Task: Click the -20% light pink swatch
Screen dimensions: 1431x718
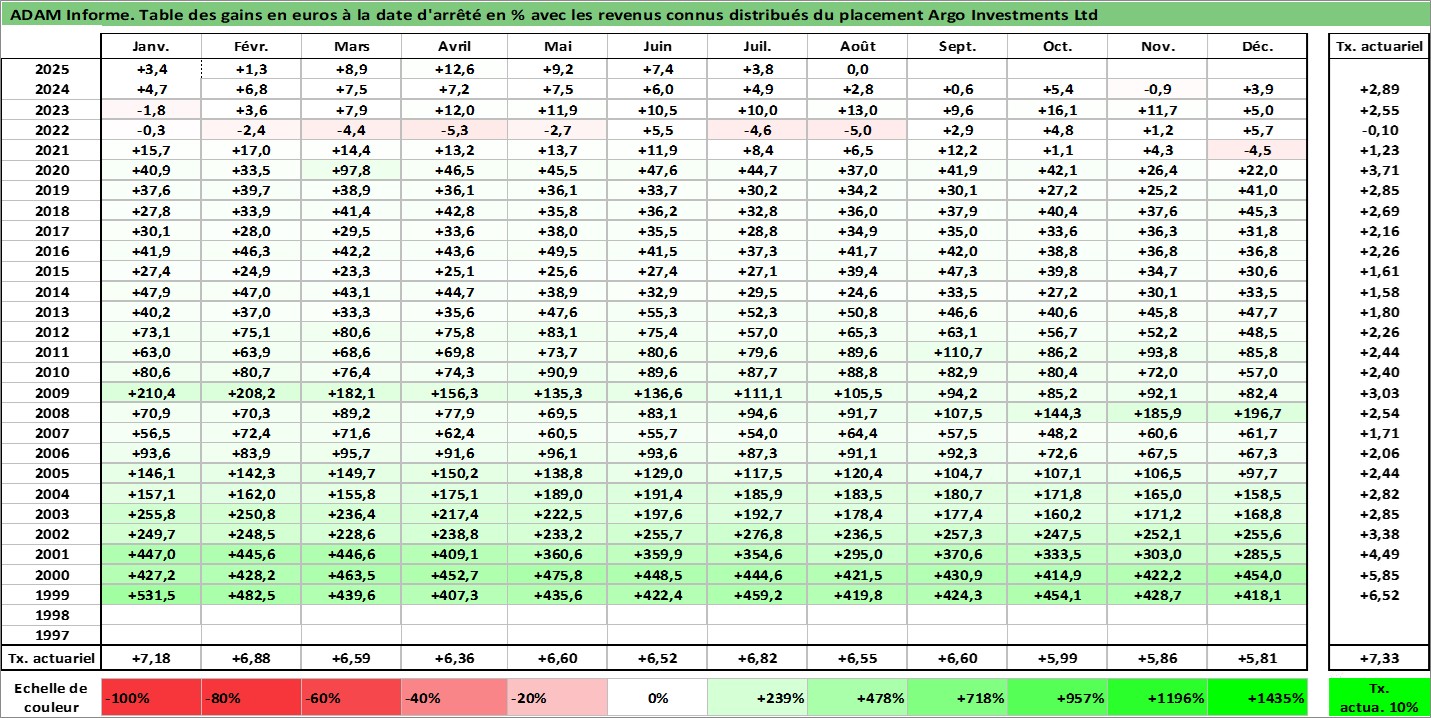Action: (557, 698)
